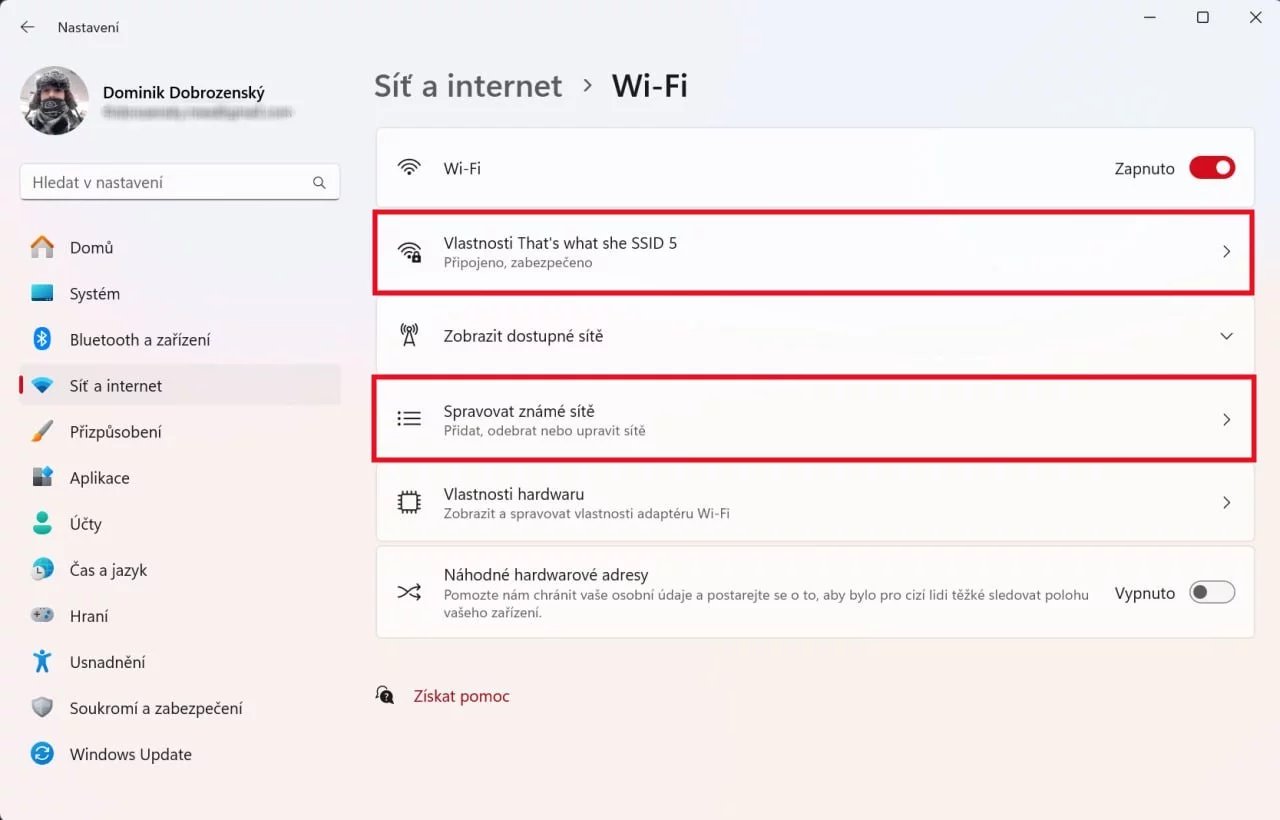The width and height of the screenshot is (1280, 820).
Task: Open Vlastnosti hardwaru via chevron
Action: [1227, 503]
